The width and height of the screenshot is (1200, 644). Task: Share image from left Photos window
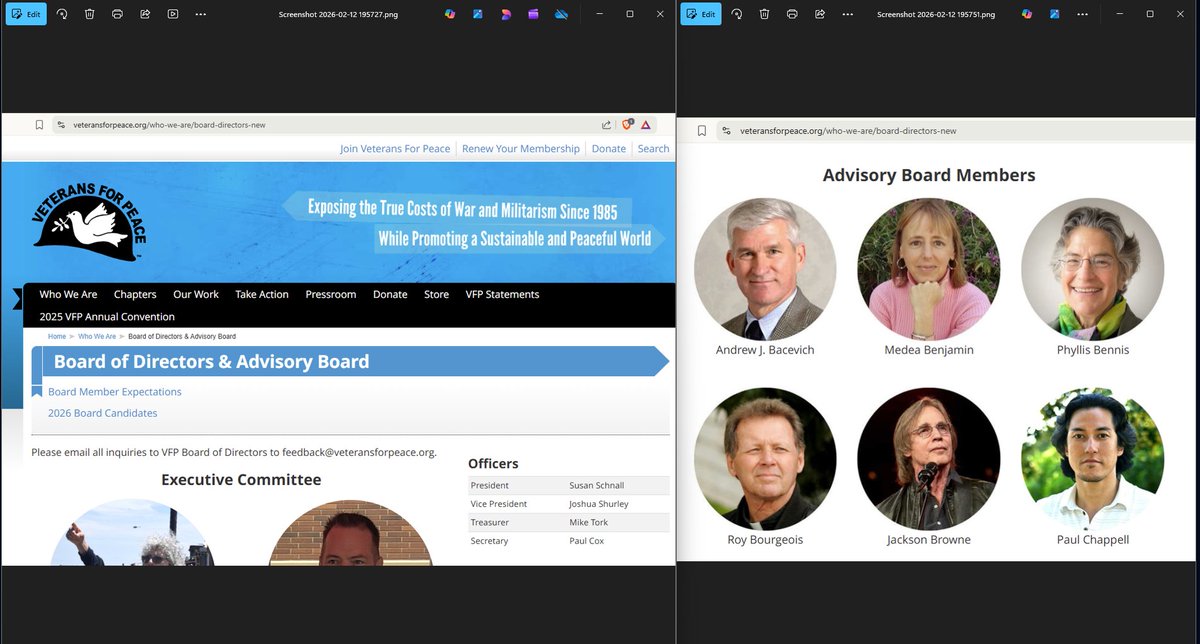(145, 14)
